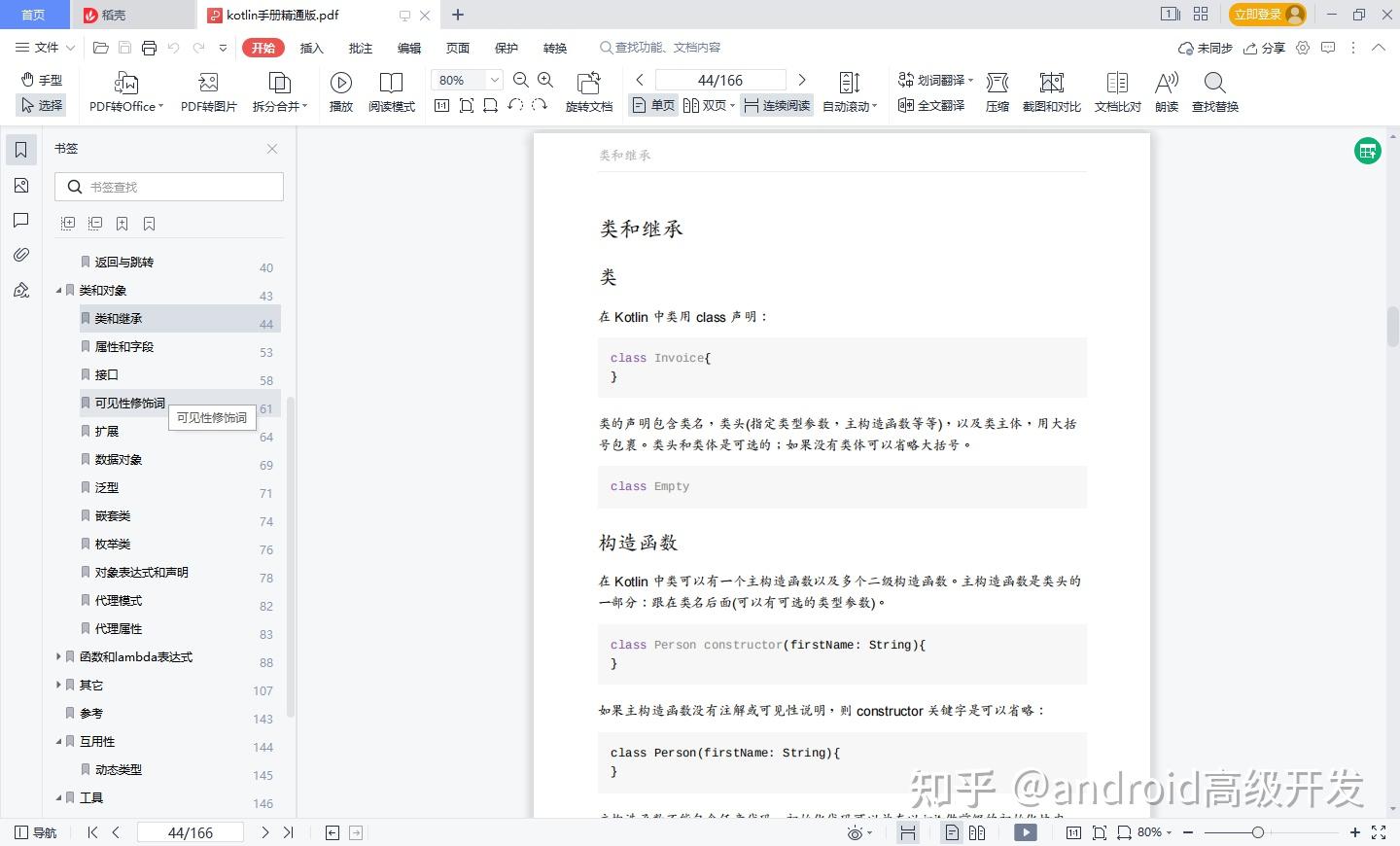1400x846 pixels.
Task: Select the Hand tool (手型)
Action: [x=42, y=80]
